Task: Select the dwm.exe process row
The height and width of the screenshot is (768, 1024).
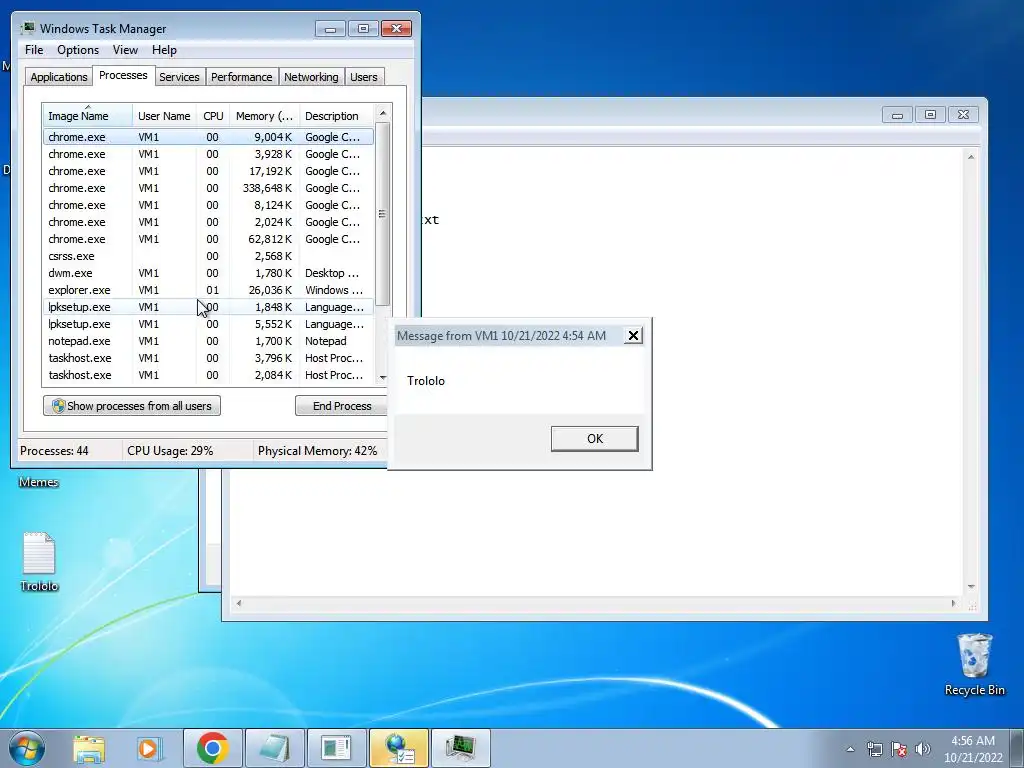Action: click(209, 273)
